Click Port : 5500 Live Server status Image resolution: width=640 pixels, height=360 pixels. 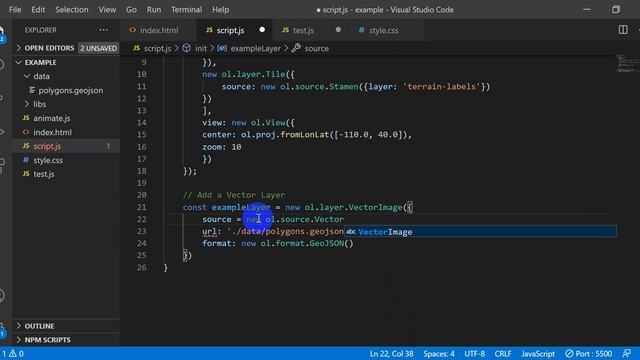tap(588, 353)
